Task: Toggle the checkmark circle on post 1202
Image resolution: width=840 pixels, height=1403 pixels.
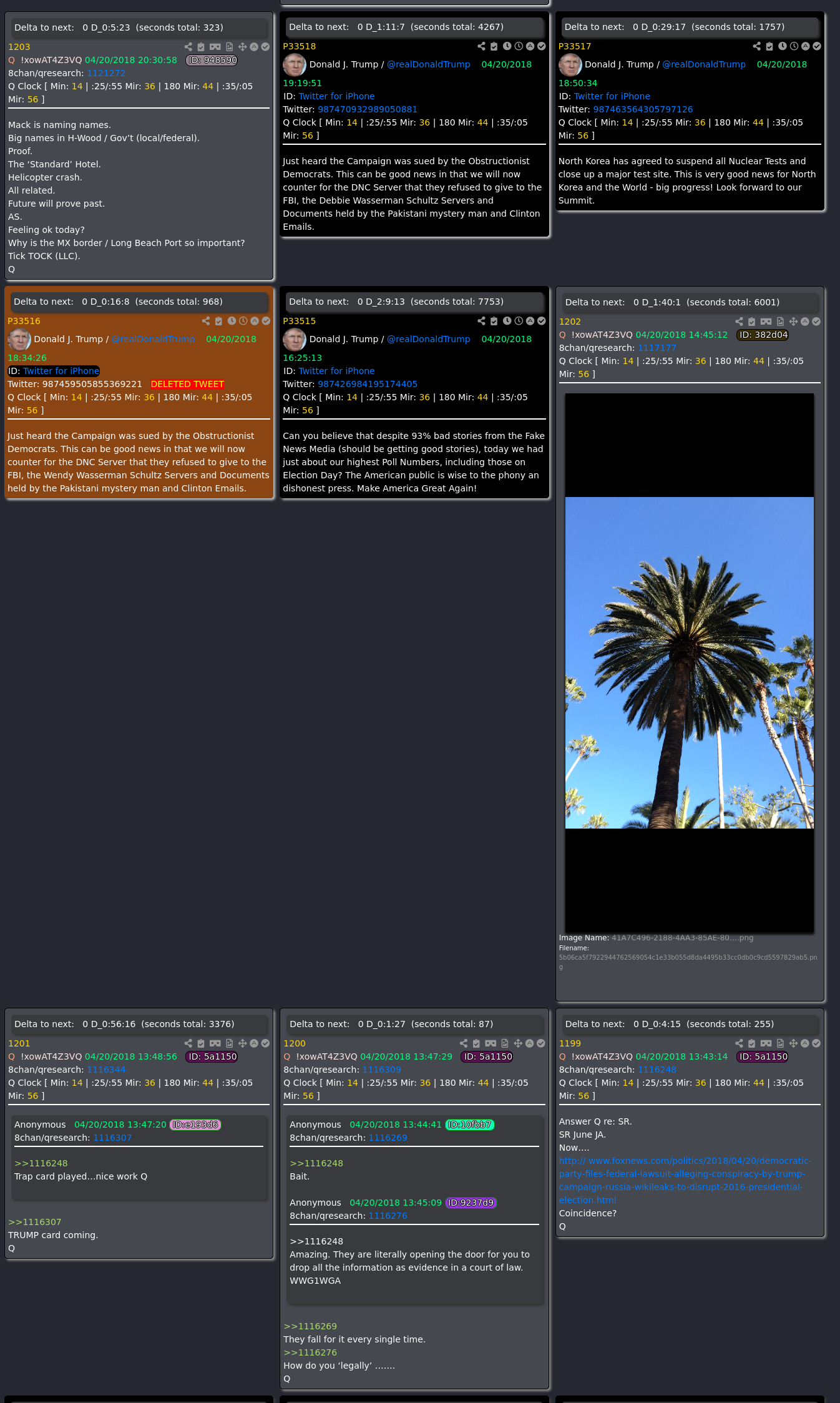Action: point(816,322)
